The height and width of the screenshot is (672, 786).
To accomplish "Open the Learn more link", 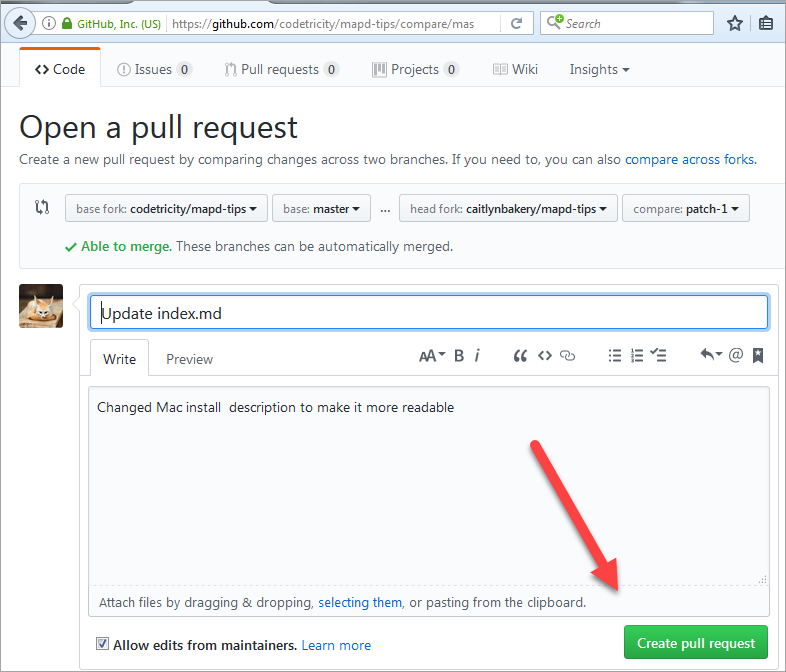I will [336, 645].
